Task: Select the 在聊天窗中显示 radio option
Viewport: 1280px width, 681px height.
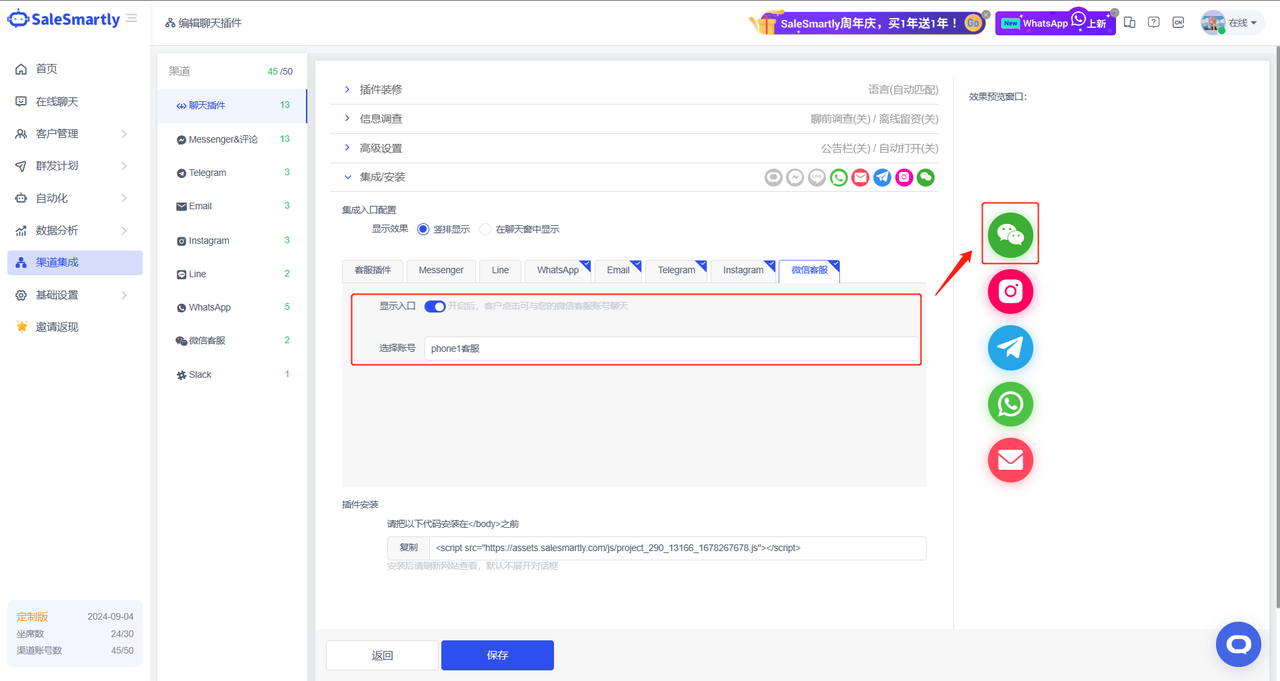Action: coord(485,229)
